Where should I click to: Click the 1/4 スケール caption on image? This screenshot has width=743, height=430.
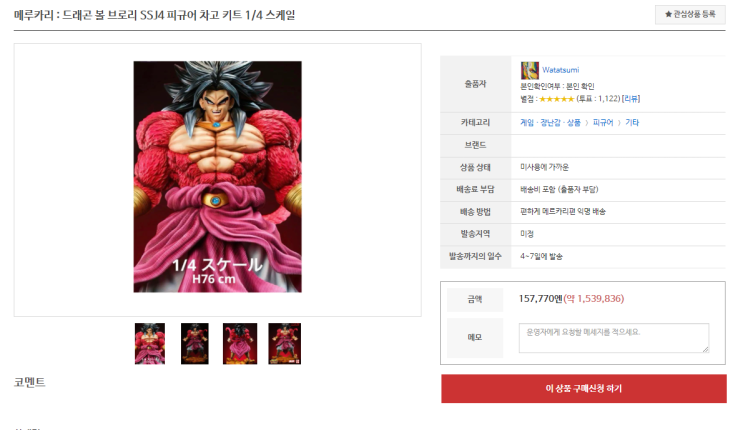coord(217,265)
